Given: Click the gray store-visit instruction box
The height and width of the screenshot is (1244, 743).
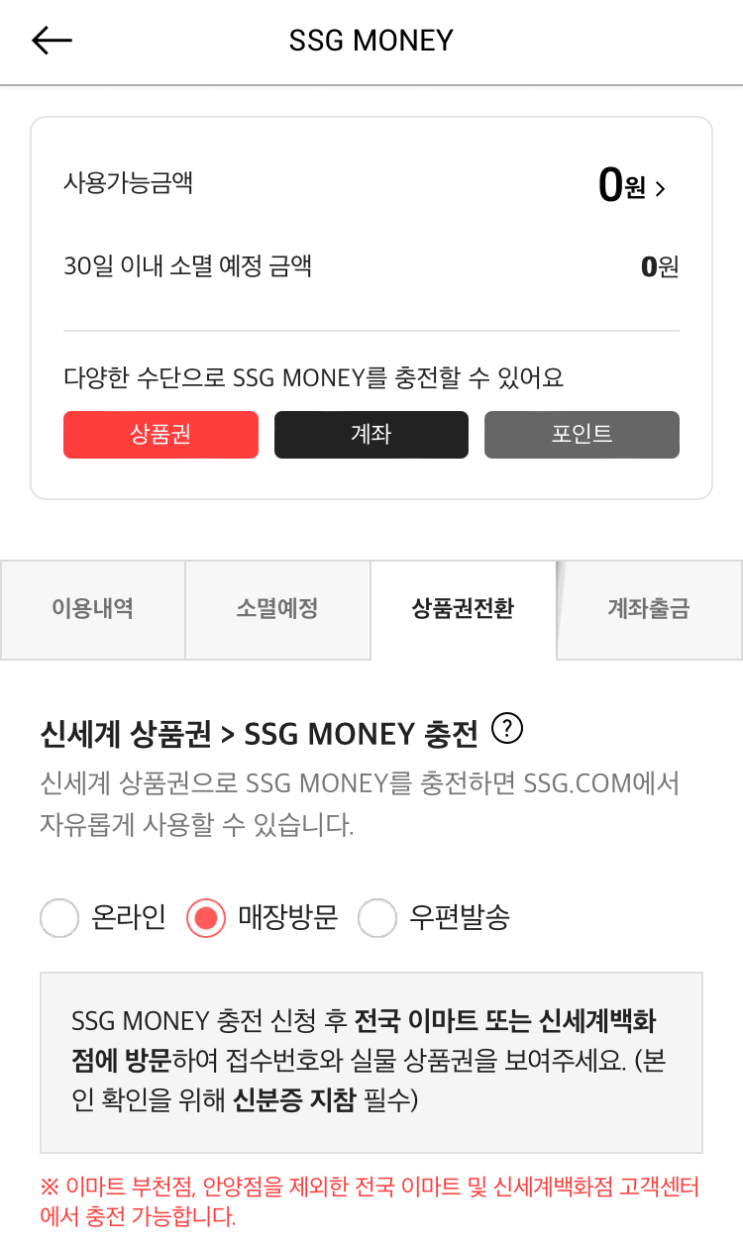Looking at the screenshot, I should click(x=371, y=1062).
